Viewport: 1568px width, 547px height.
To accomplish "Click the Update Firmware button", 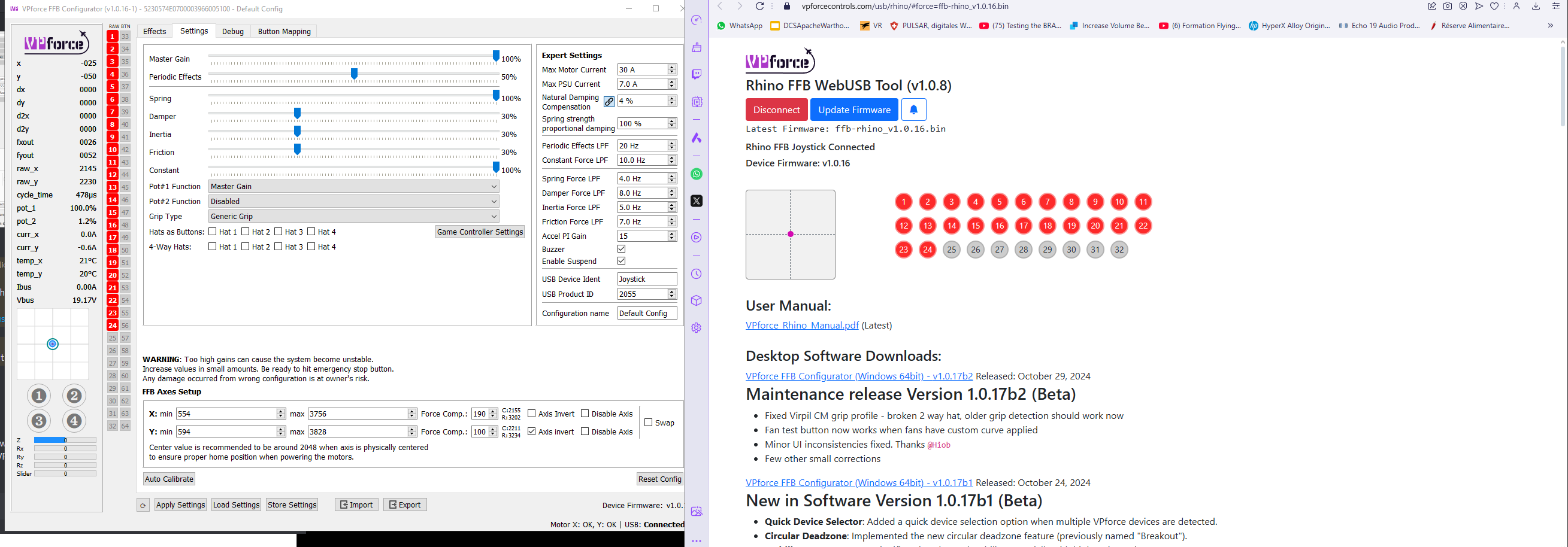I will pos(854,110).
